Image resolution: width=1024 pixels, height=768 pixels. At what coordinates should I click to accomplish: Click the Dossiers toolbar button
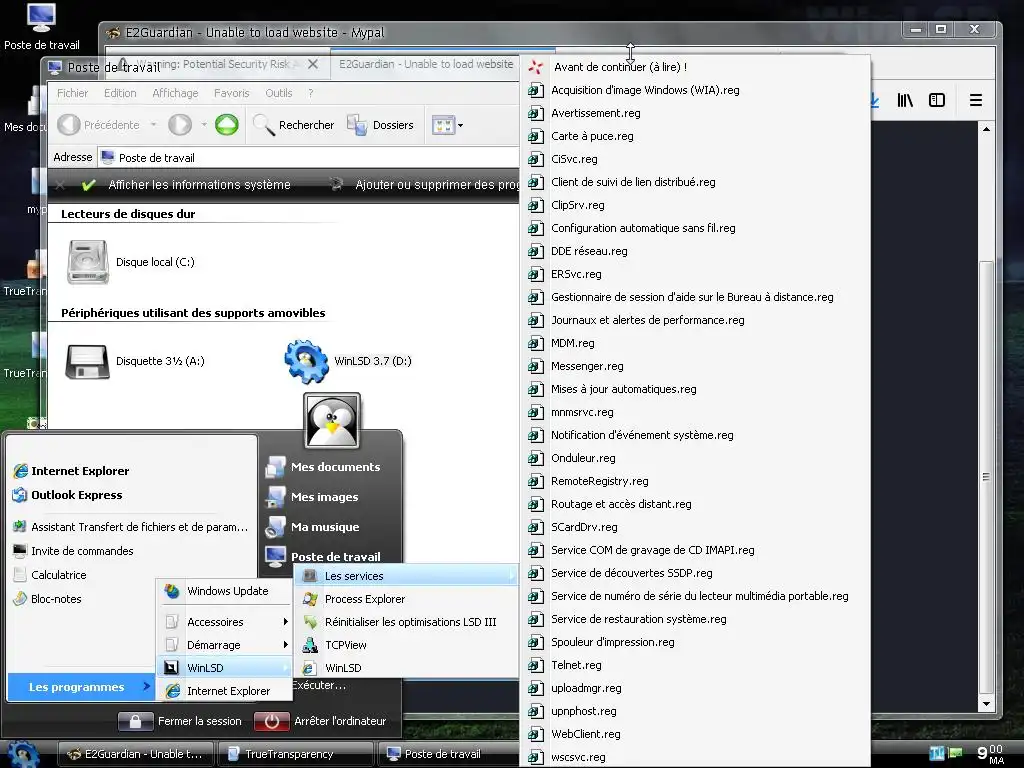pos(381,125)
